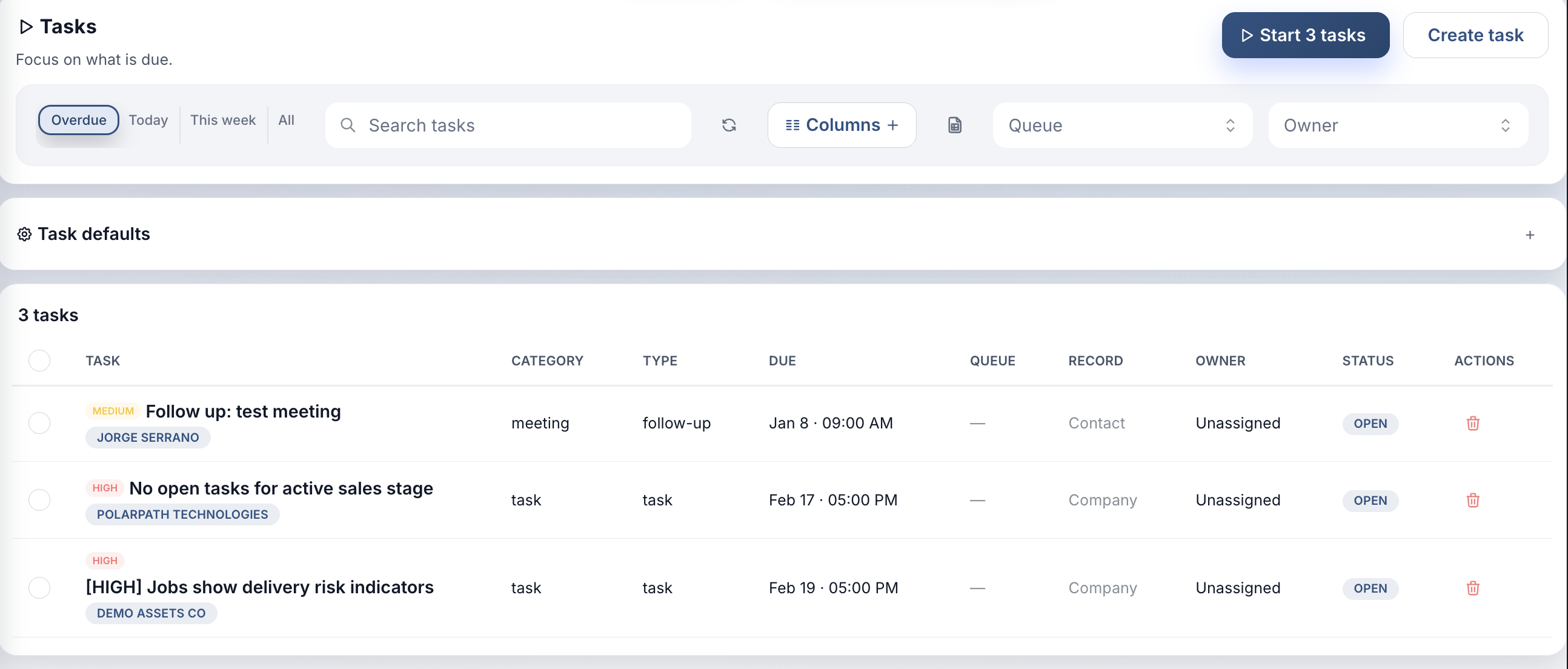
Task: Check the [HIGH] Jobs show delivery risk task
Action: (x=39, y=588)
